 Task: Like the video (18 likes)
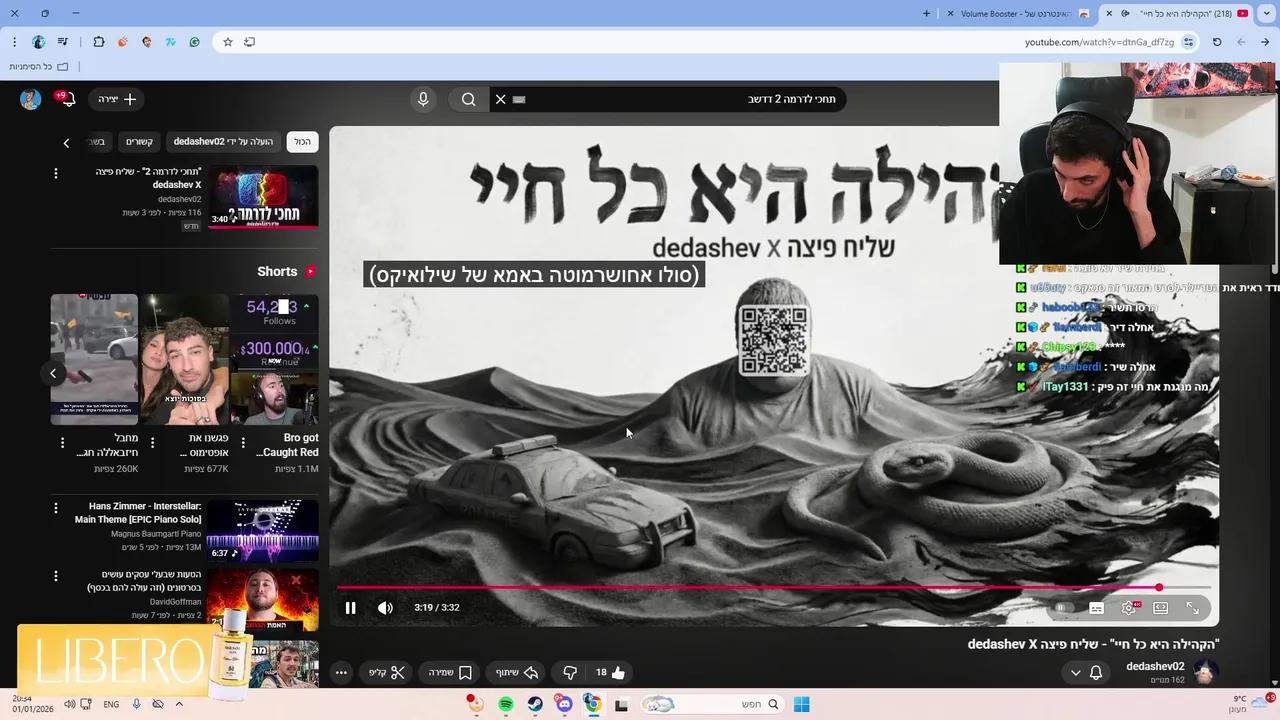point(610,673)
